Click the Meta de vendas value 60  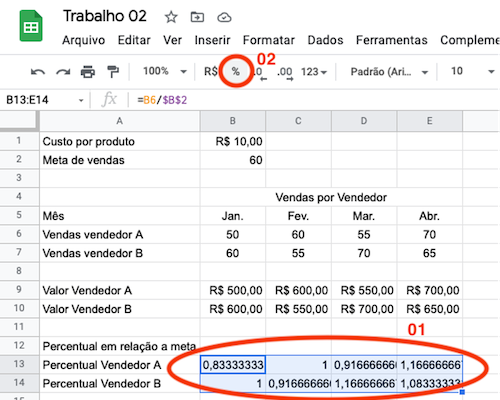pos(233,160)
